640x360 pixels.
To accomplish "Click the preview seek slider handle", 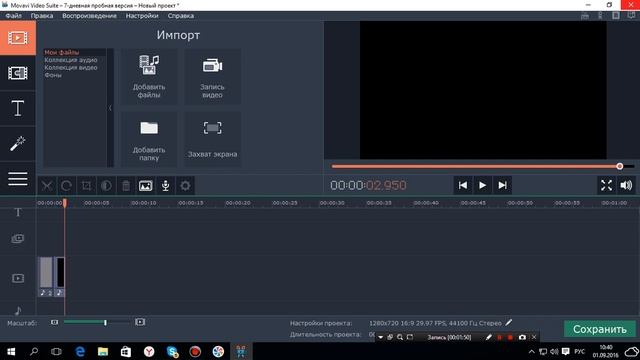I will click(x=620, y=166).
